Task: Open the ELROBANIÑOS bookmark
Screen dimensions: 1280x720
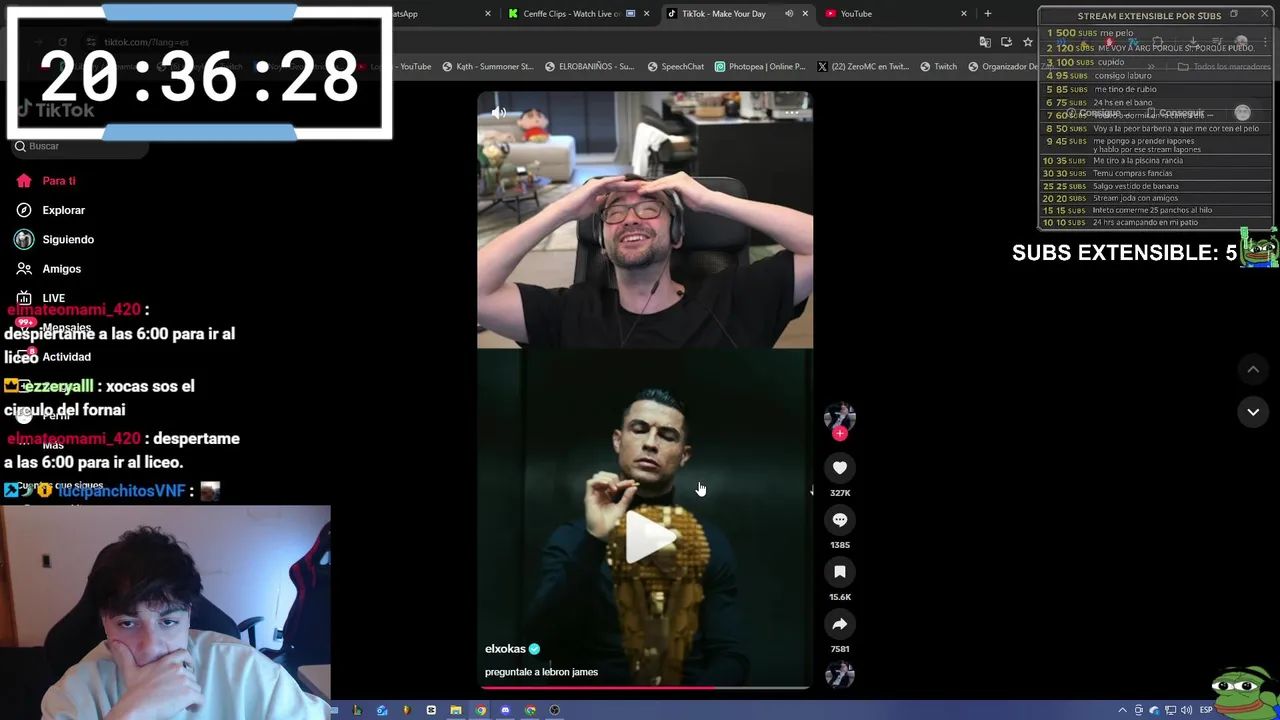Action: click(590, 67)
